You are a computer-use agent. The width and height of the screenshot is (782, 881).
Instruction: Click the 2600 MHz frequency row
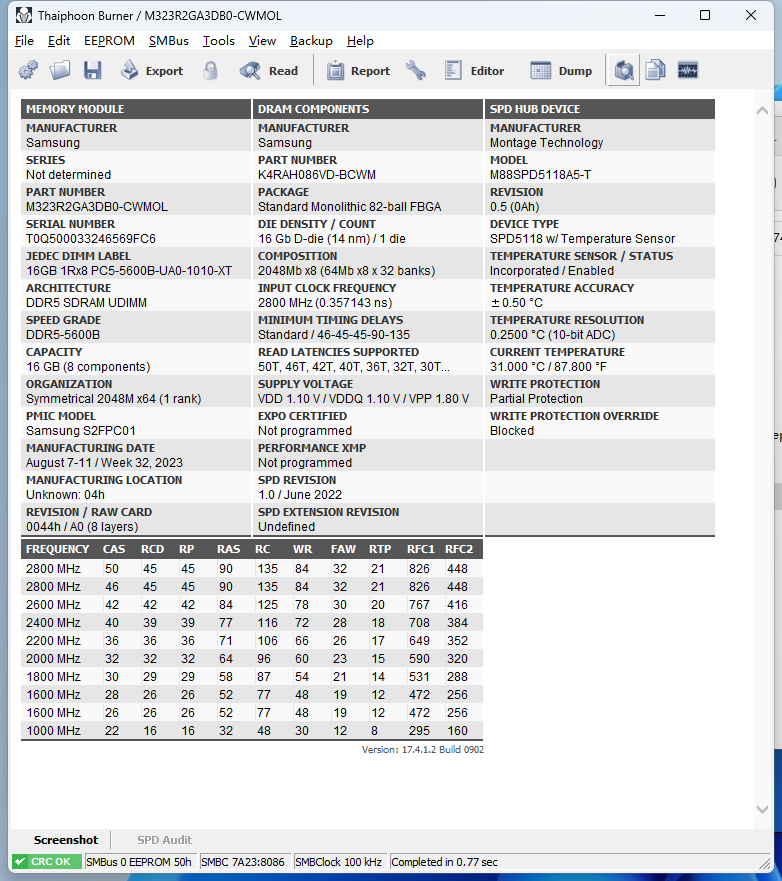click(252, 605)
